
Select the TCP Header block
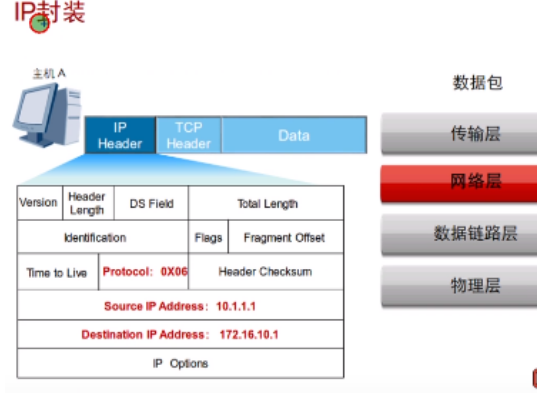189,135
